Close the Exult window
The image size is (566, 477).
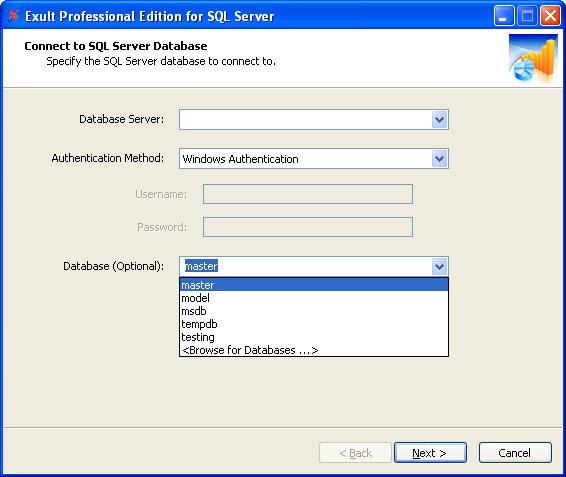[x=550, y=16]
